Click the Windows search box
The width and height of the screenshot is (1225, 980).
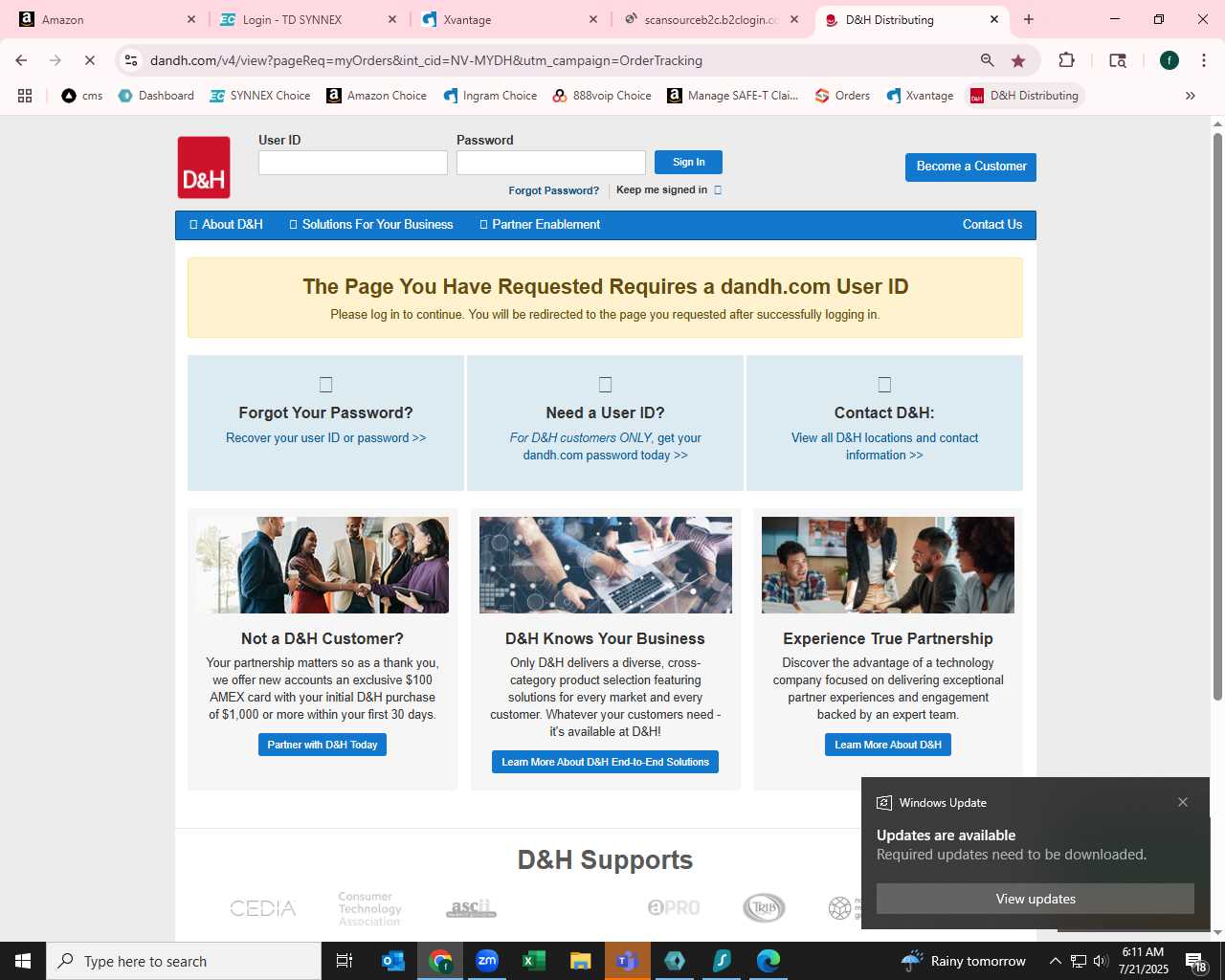(x=184, y=961)
